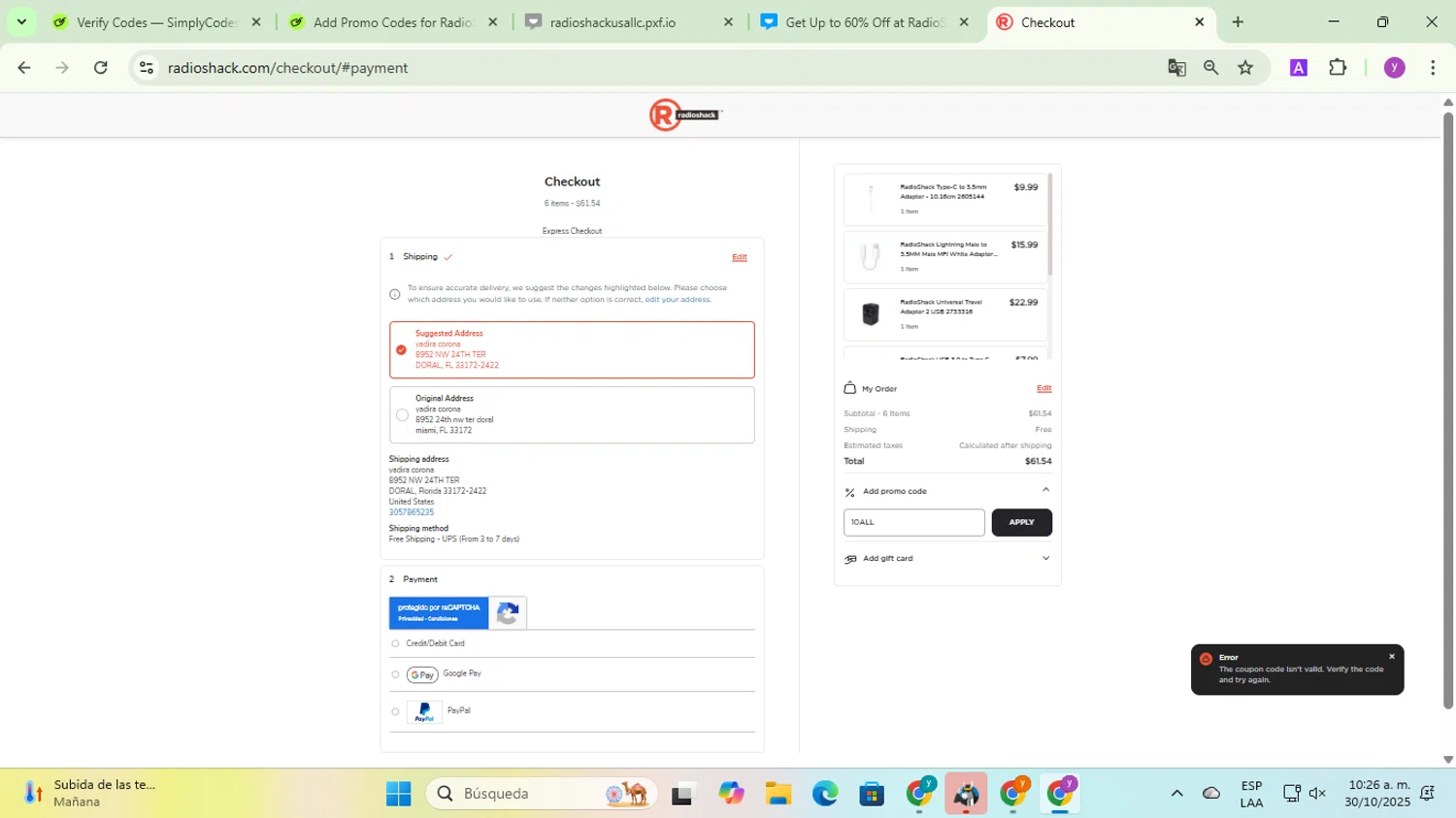The height and width of the screenshot is (818, 1456).
Task: Click the Windows taskbar search box
Action: [x=542, y=794]
